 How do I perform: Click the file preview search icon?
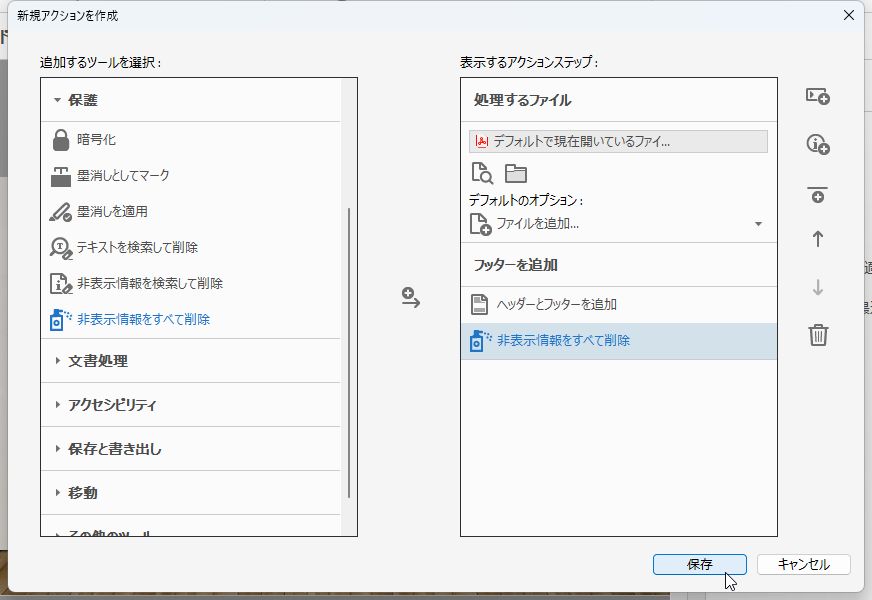pos(480,172)
